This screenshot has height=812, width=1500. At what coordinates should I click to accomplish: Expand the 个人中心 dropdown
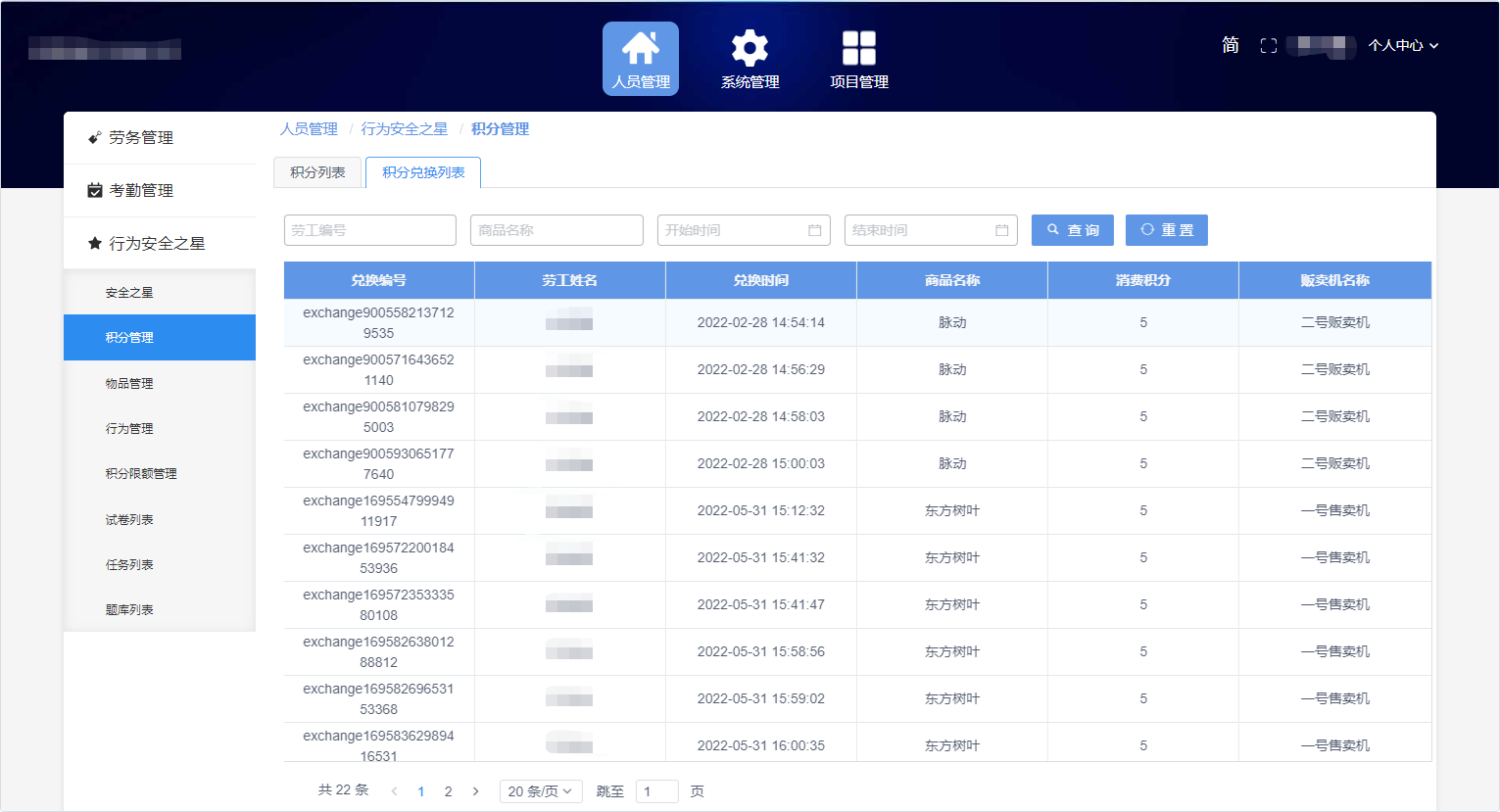pos(1403,45)
